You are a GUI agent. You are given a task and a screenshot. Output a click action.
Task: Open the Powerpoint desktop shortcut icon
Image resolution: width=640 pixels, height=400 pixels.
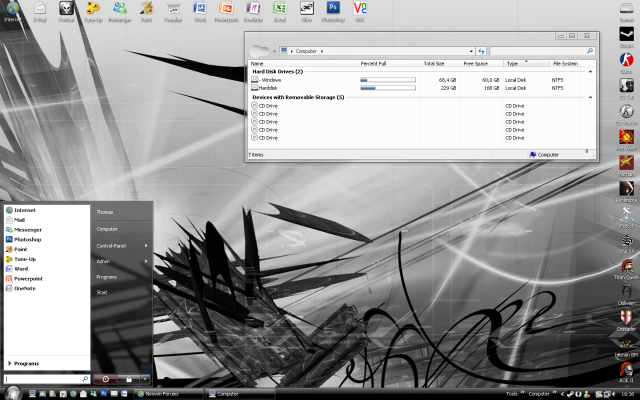point(226,11)
